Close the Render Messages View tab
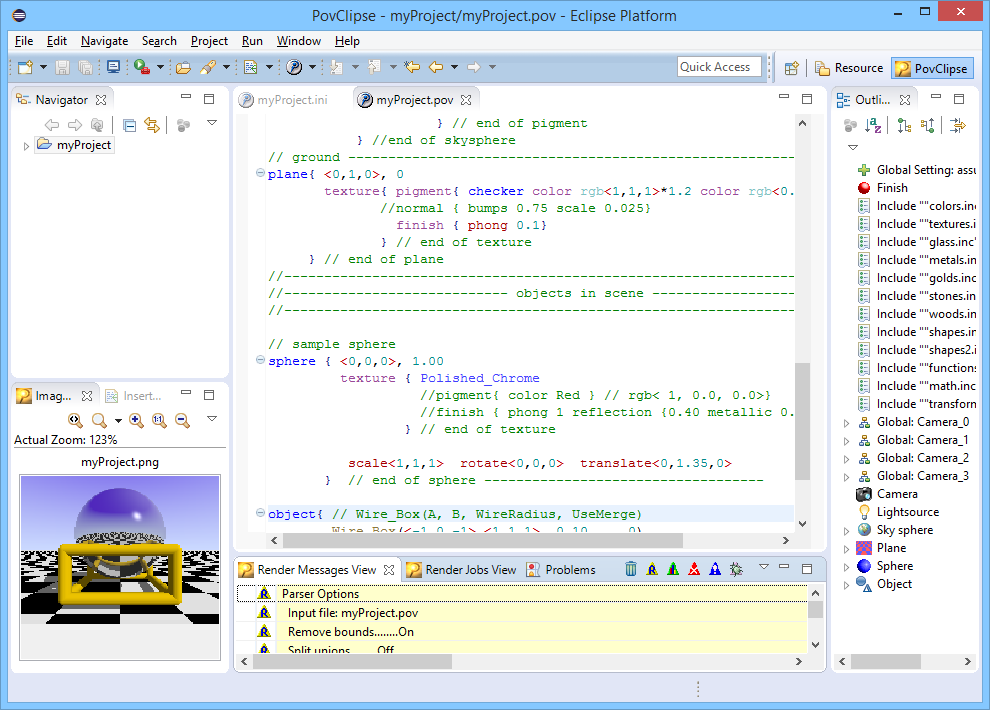Screen dimensions: 990x710 coord(389,570)
